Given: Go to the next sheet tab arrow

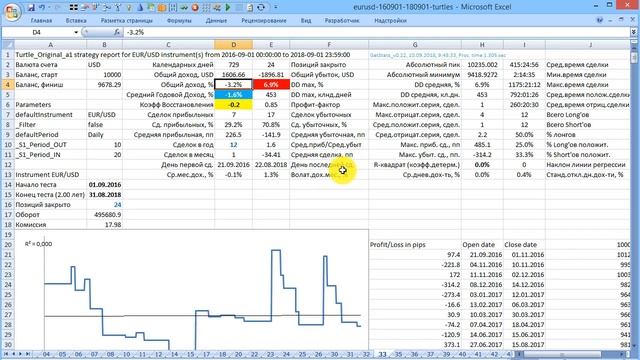Looking at the screenshot, I should point(20,354).
